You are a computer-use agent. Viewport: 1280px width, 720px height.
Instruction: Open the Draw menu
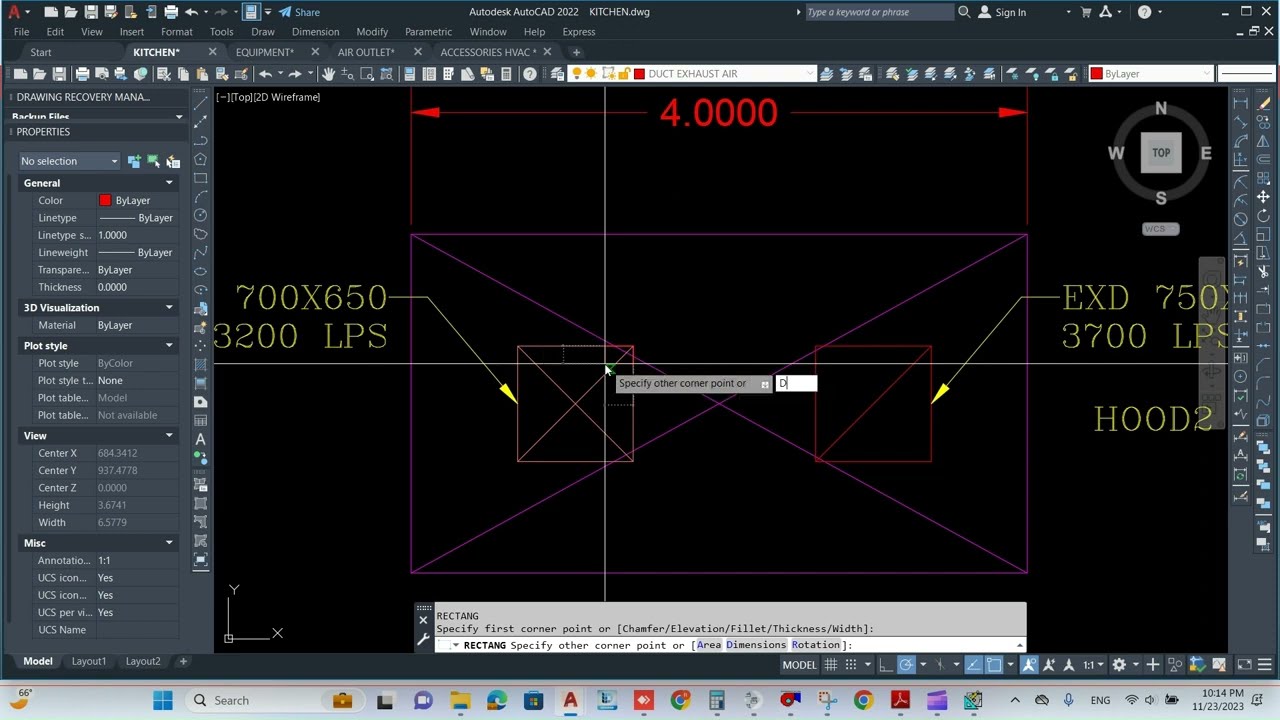coord(263,32)
